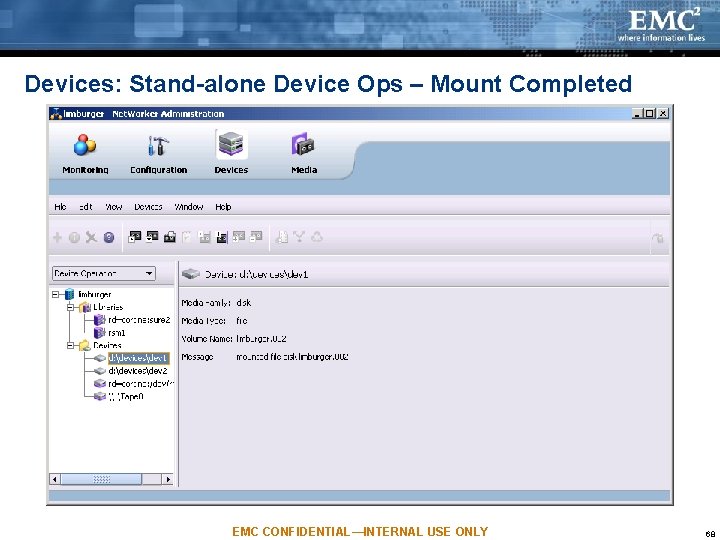The height and width of the screenshot is (540, 720).
Task: Select the limburger server tree item
Action: 95,294
